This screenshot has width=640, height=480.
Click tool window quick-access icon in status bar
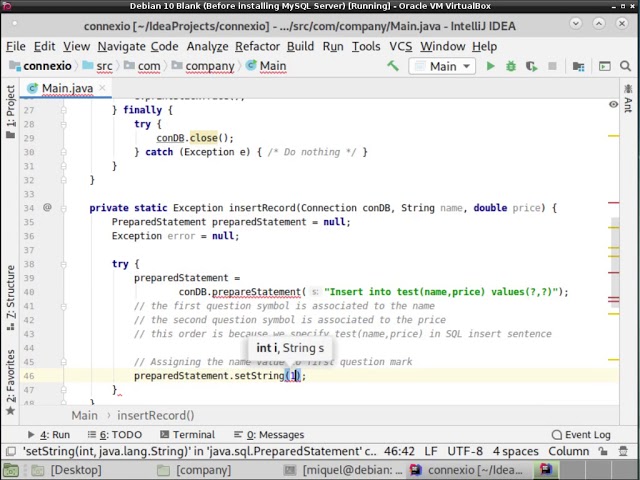[11, 451]
